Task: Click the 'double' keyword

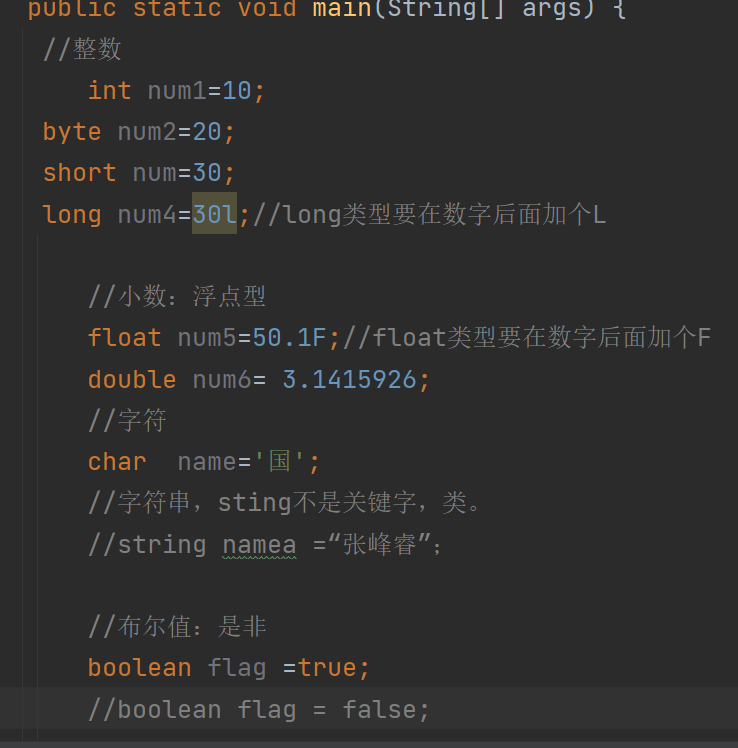Action: (132, 379)
